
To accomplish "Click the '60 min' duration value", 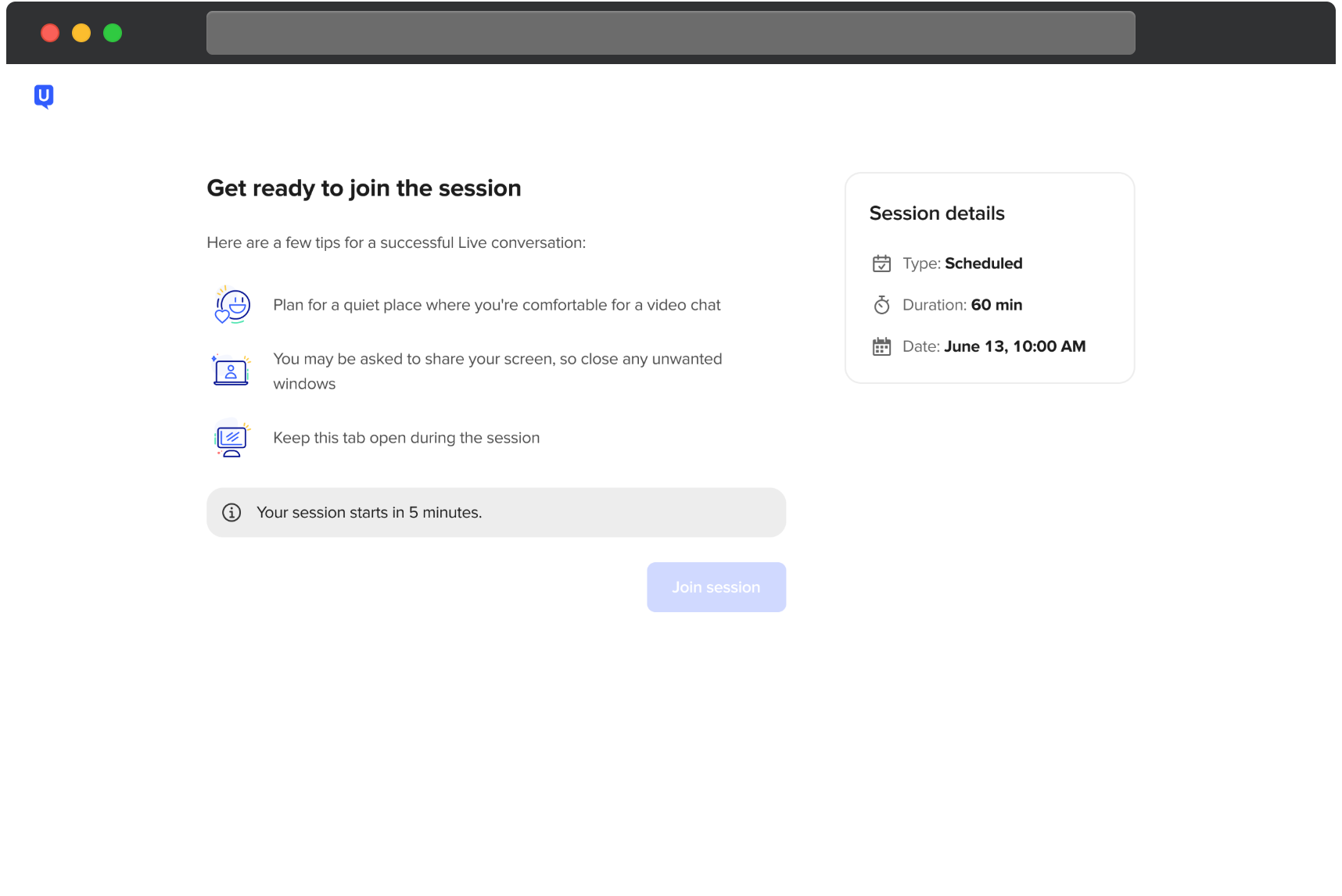I will (996, 305).
